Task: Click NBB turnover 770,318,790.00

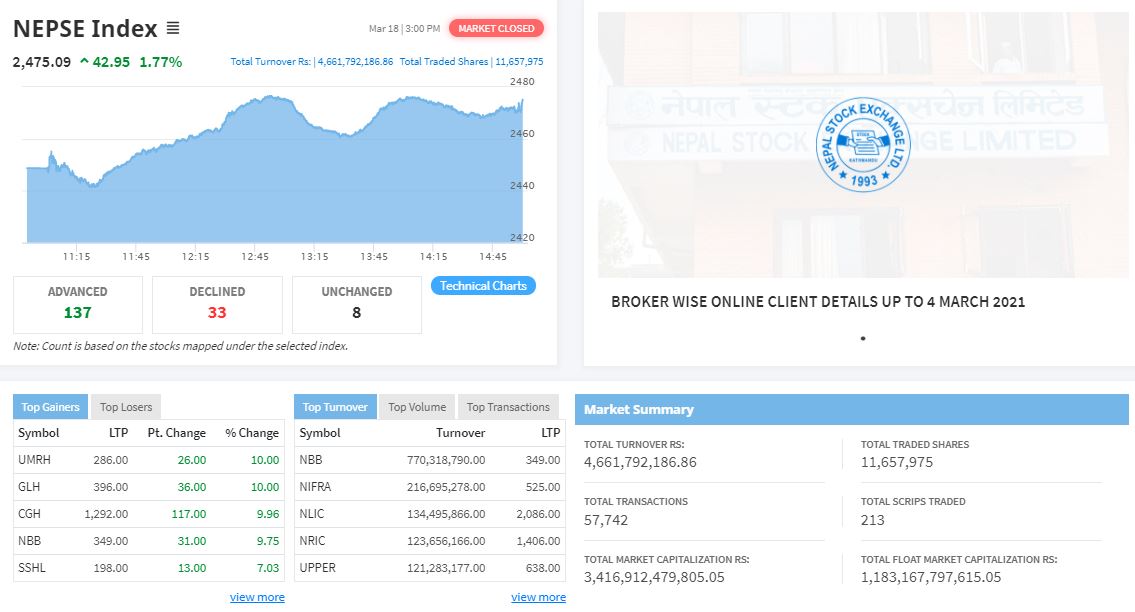Action: tap(446, 460)
